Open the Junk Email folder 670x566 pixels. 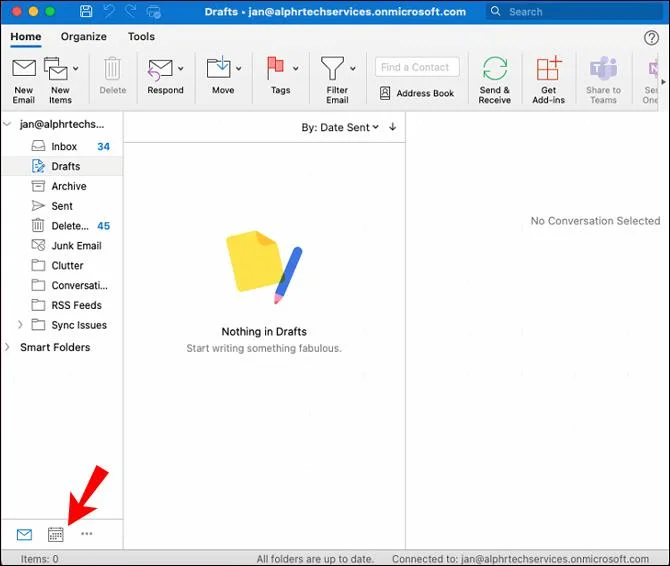pyautogui.click(x=76, y=245)
